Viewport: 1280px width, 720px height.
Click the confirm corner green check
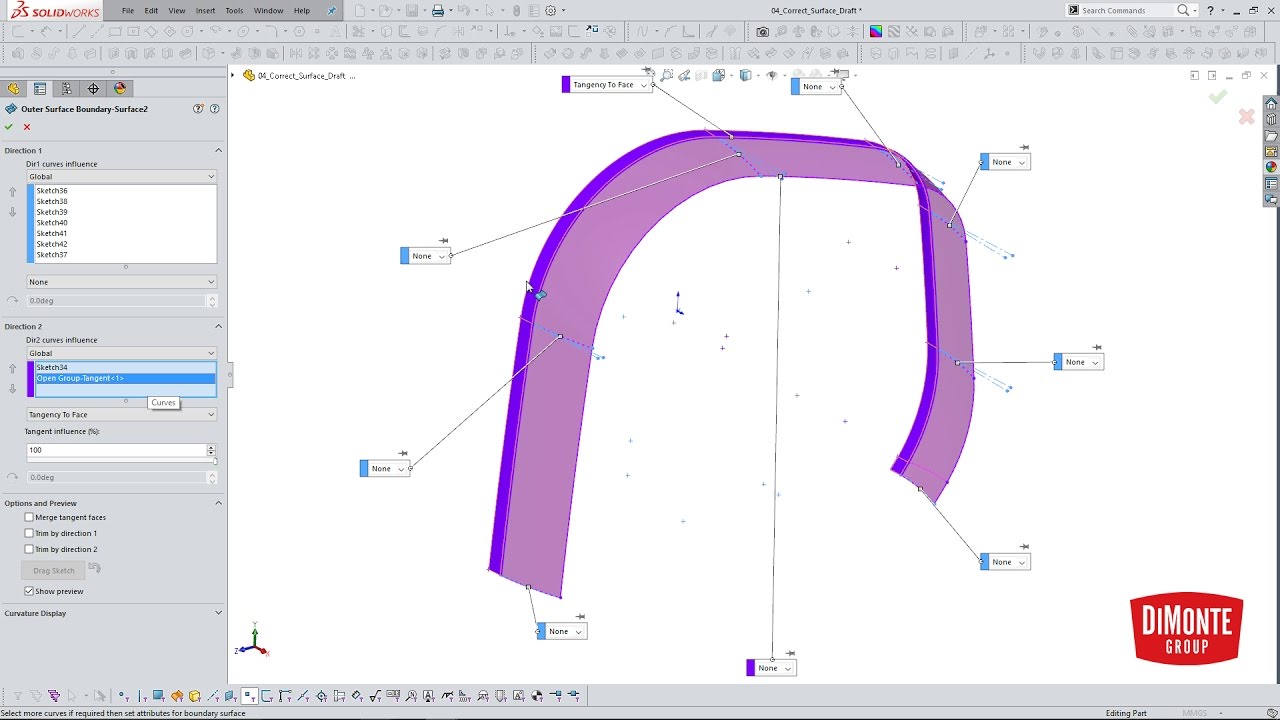coord(1217,97)
